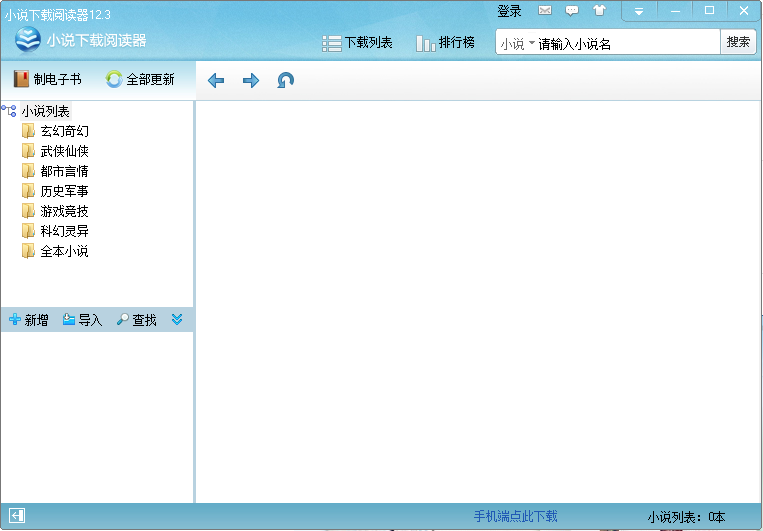
Task: Minimize the window
Action: (x=675, y=11)
